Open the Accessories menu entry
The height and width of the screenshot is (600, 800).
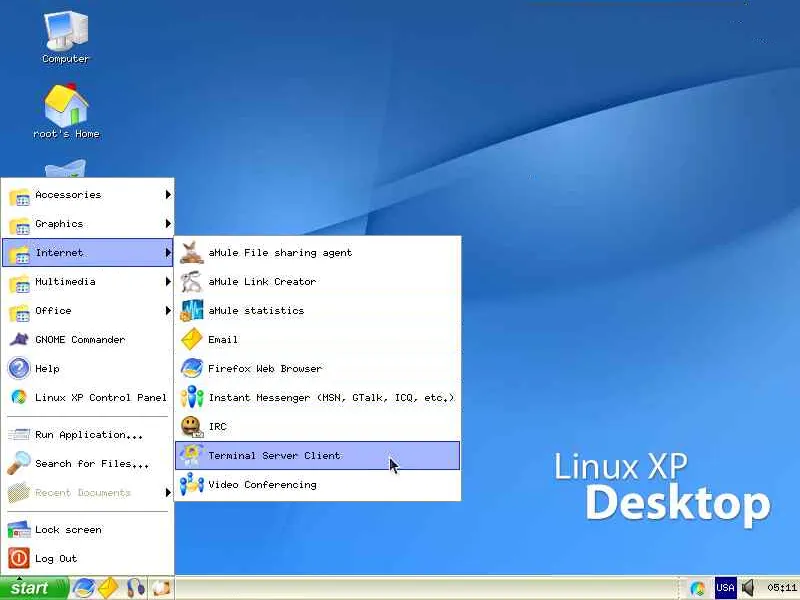pyautogui.click(x=88, y=195)
